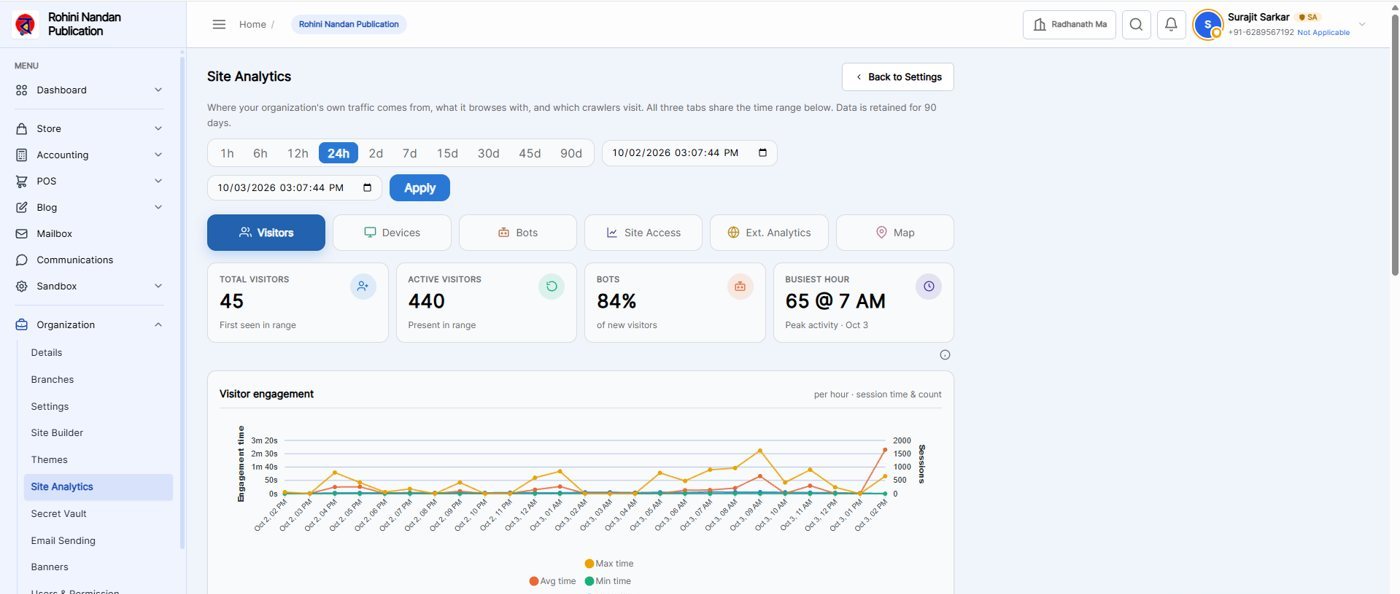Click the Busiest Hour clock icon
This screenshot has height=594, width=1400.
pos(929,286)
